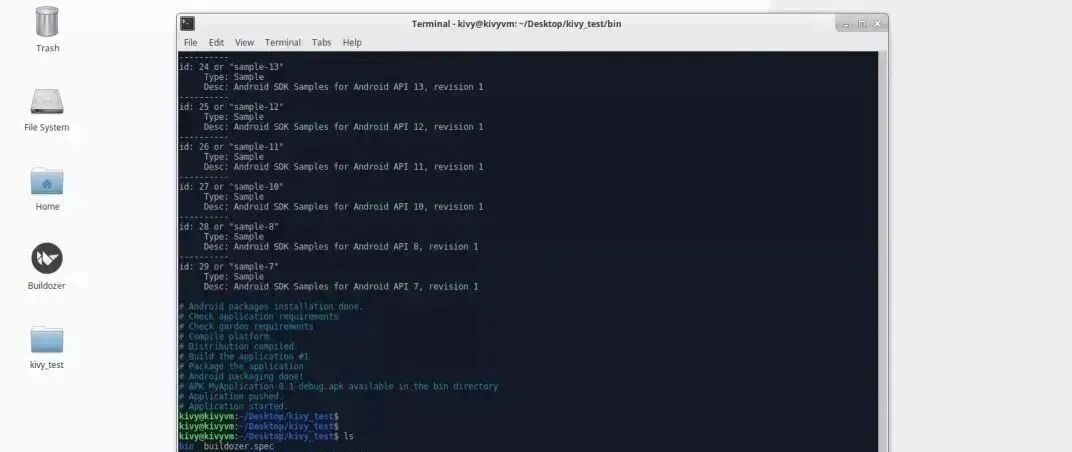Viewport: 1072px width, 452px height.
Task: Open the View menu in Terminal
Action: [244, 42]
